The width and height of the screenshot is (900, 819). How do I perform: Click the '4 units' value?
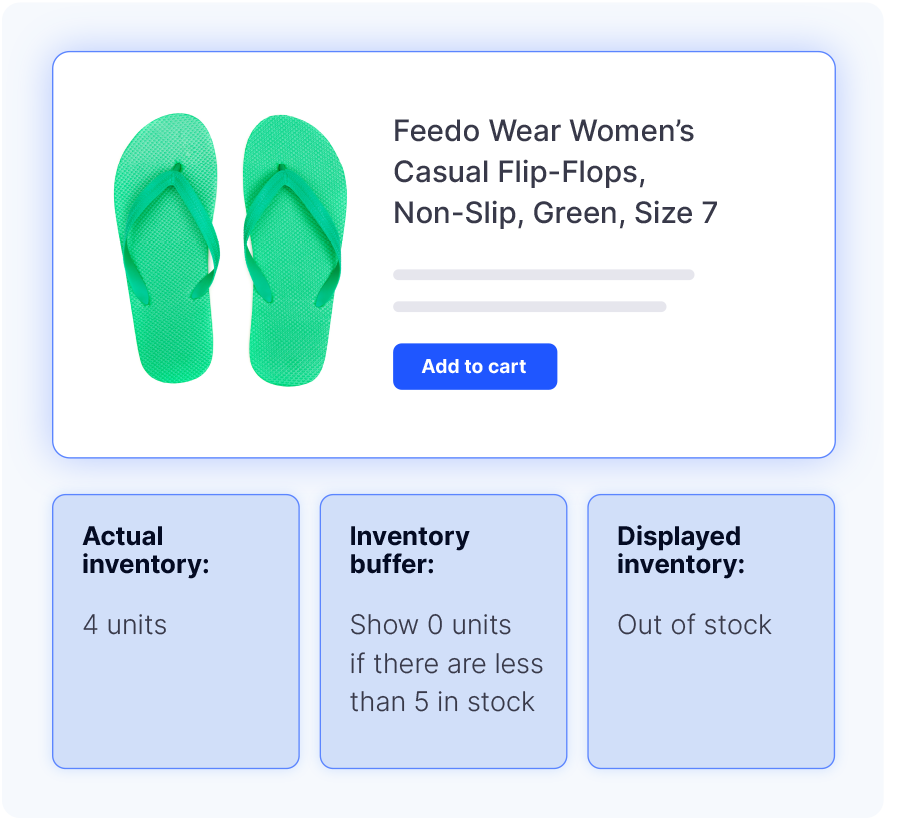pos(125,624)
